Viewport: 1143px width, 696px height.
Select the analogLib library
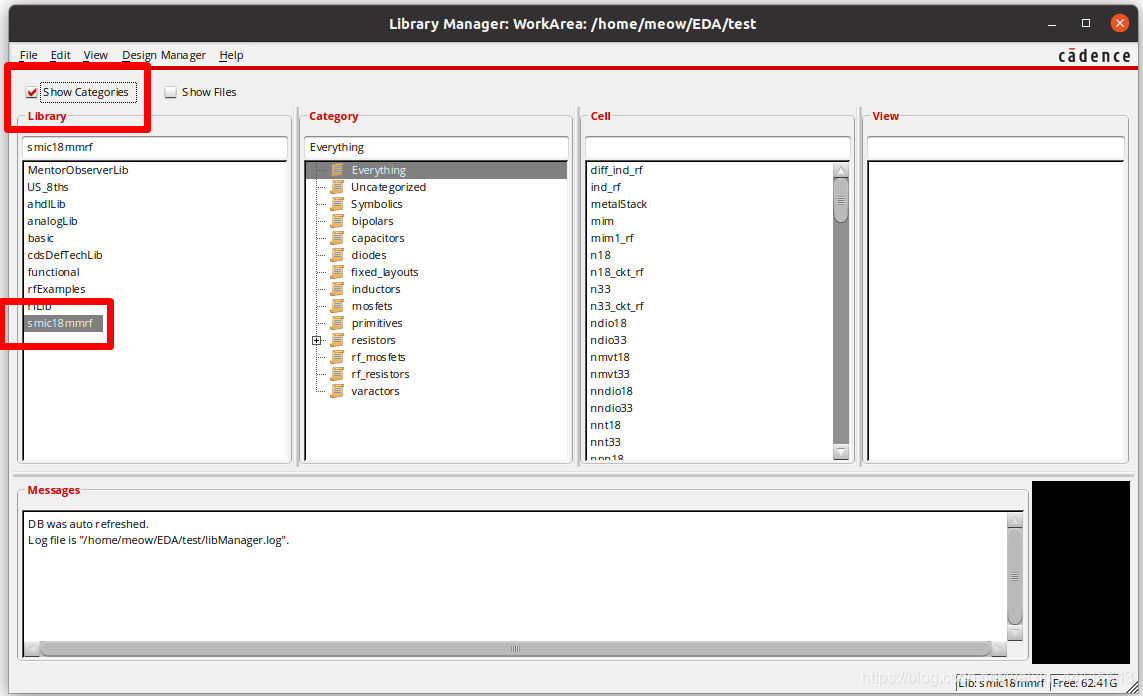[x=52, y=221]
